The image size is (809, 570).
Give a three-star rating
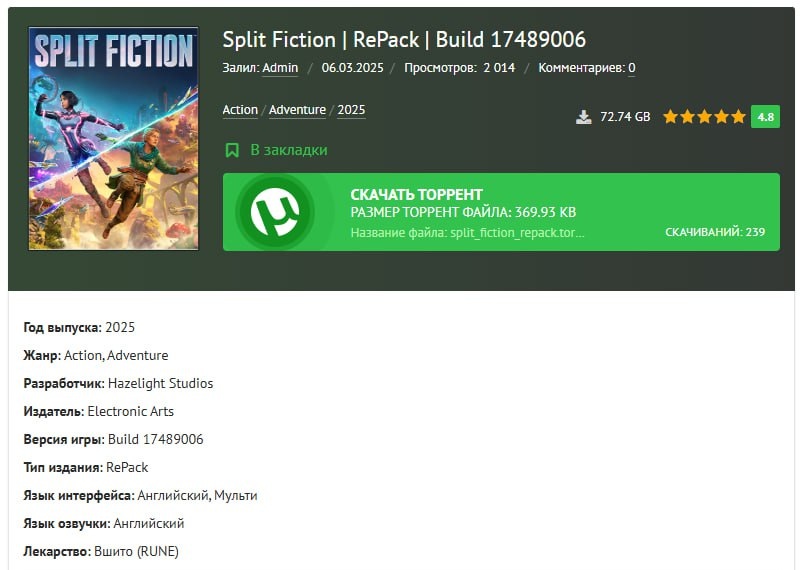705,117
